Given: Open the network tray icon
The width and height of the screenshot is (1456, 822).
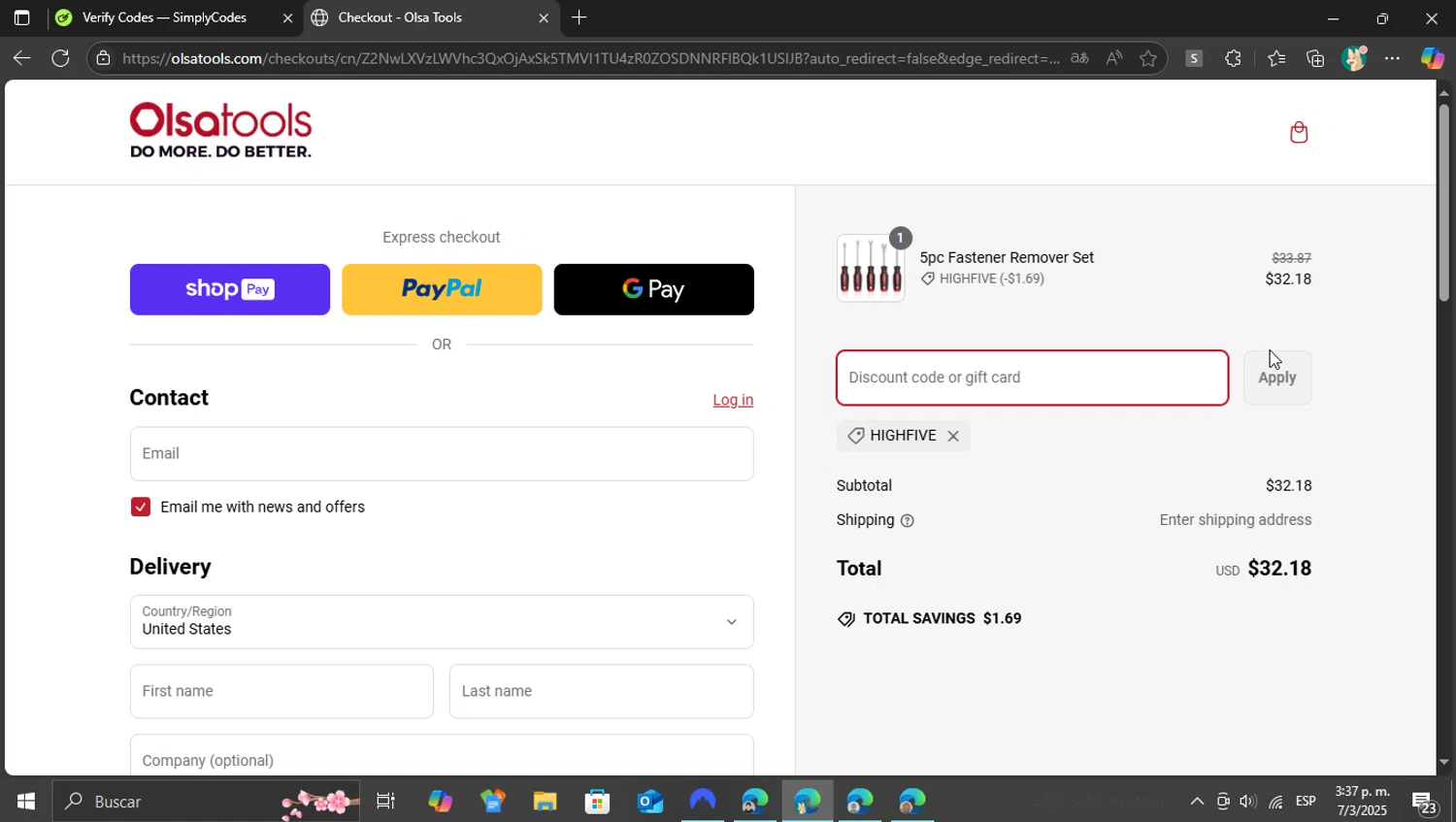Looking at the screenshot, I should coord(1275,802).
